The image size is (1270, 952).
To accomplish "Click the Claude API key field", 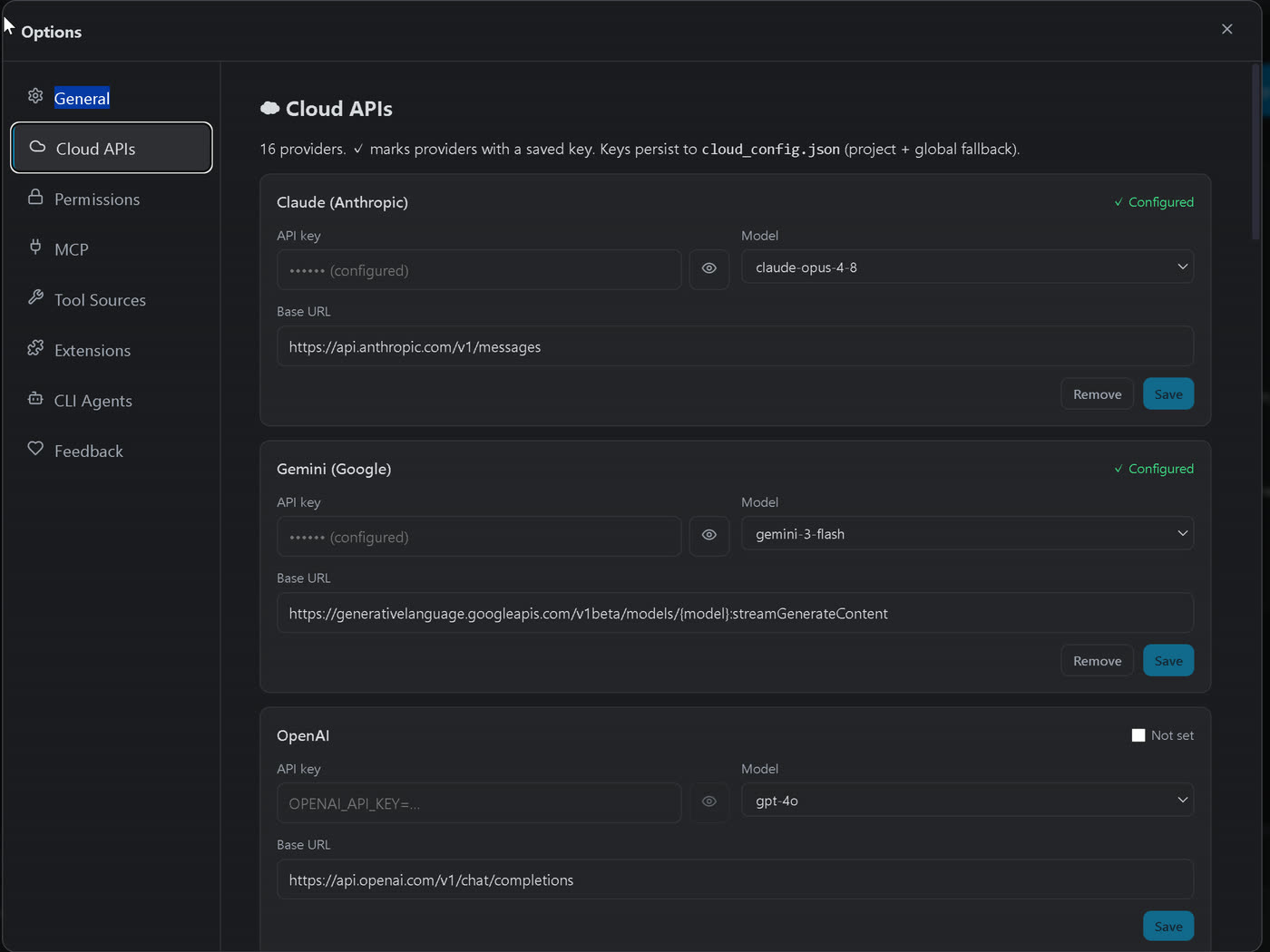I will click(x=479, y=270).
